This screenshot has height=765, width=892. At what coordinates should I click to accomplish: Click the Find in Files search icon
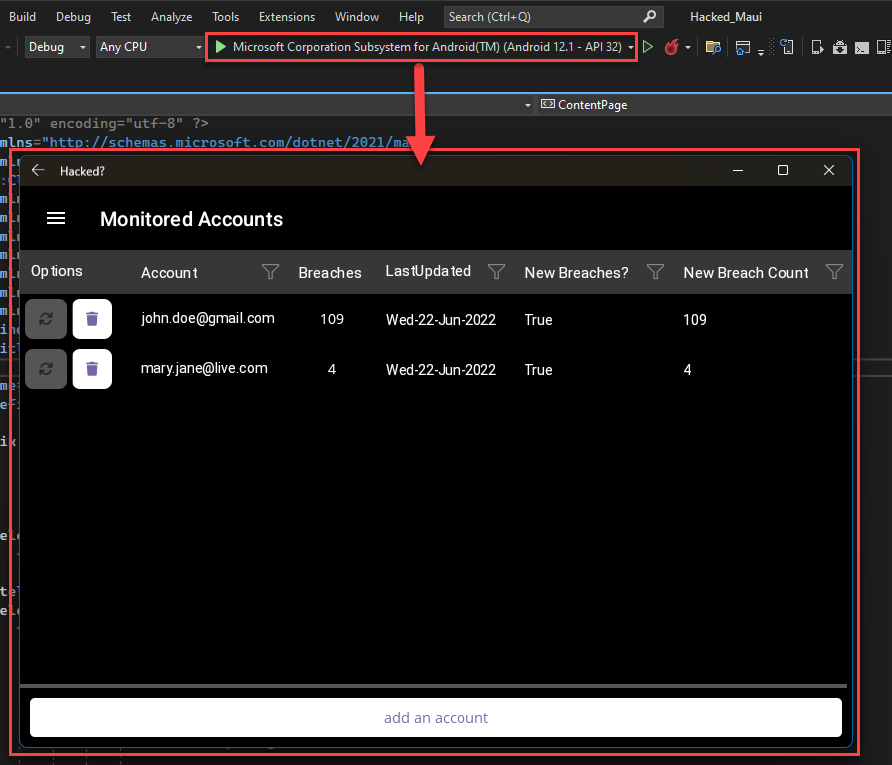[713, 47]
